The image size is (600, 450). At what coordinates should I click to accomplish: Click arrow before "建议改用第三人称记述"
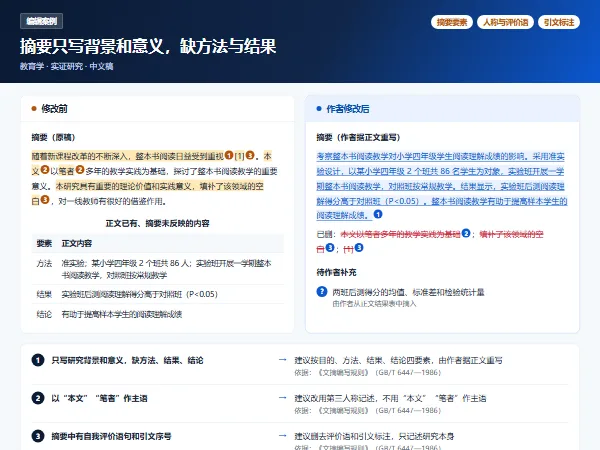(282, 398)
